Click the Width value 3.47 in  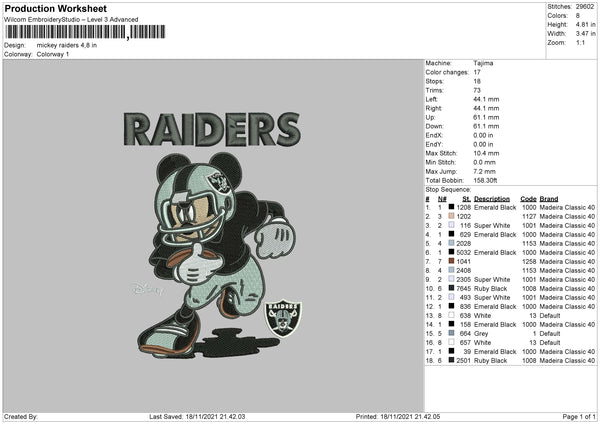pyautogui.click(x=585, y=34)
